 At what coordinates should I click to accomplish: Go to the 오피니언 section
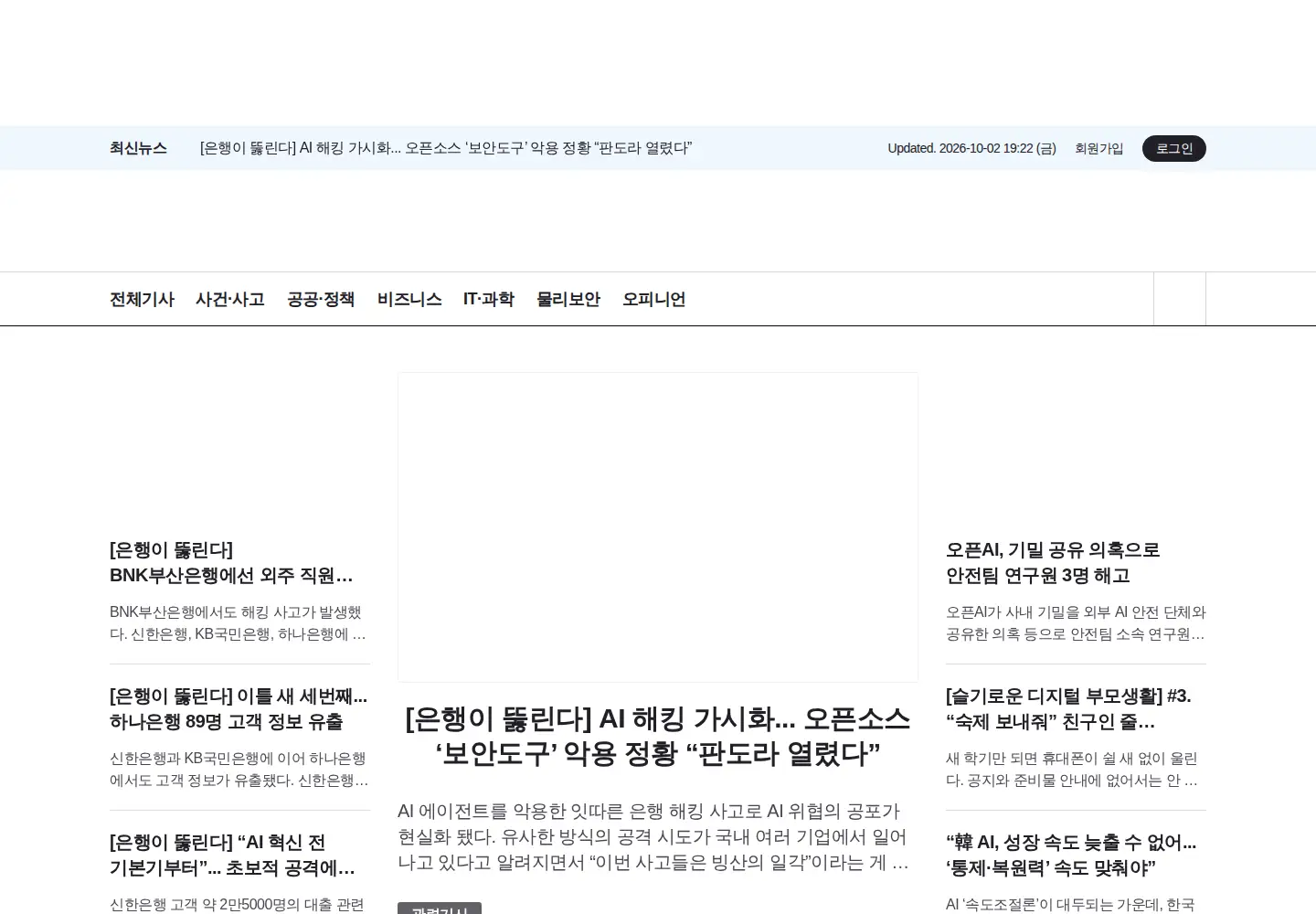pyautogui.click(x=654, y=299)
